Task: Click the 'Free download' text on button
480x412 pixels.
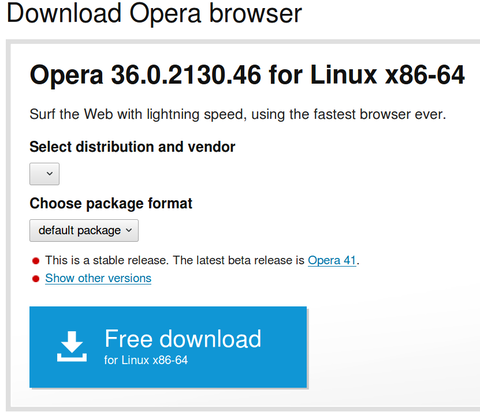Action: point(183,339)
